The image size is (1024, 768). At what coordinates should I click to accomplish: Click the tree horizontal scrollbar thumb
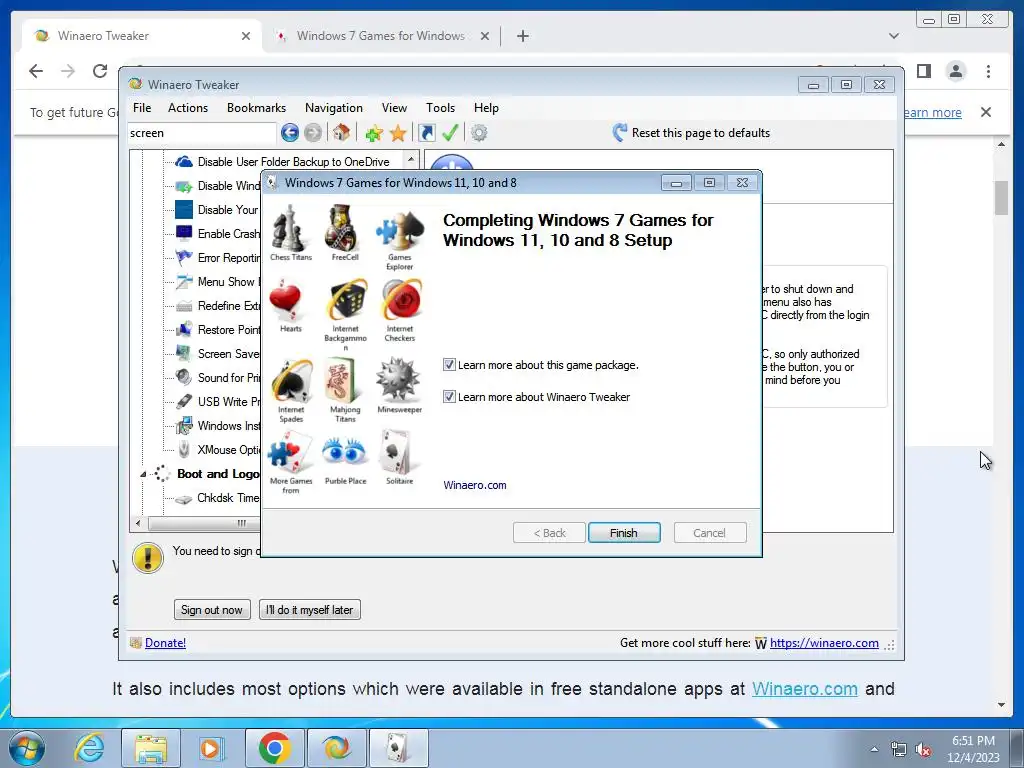204,523
